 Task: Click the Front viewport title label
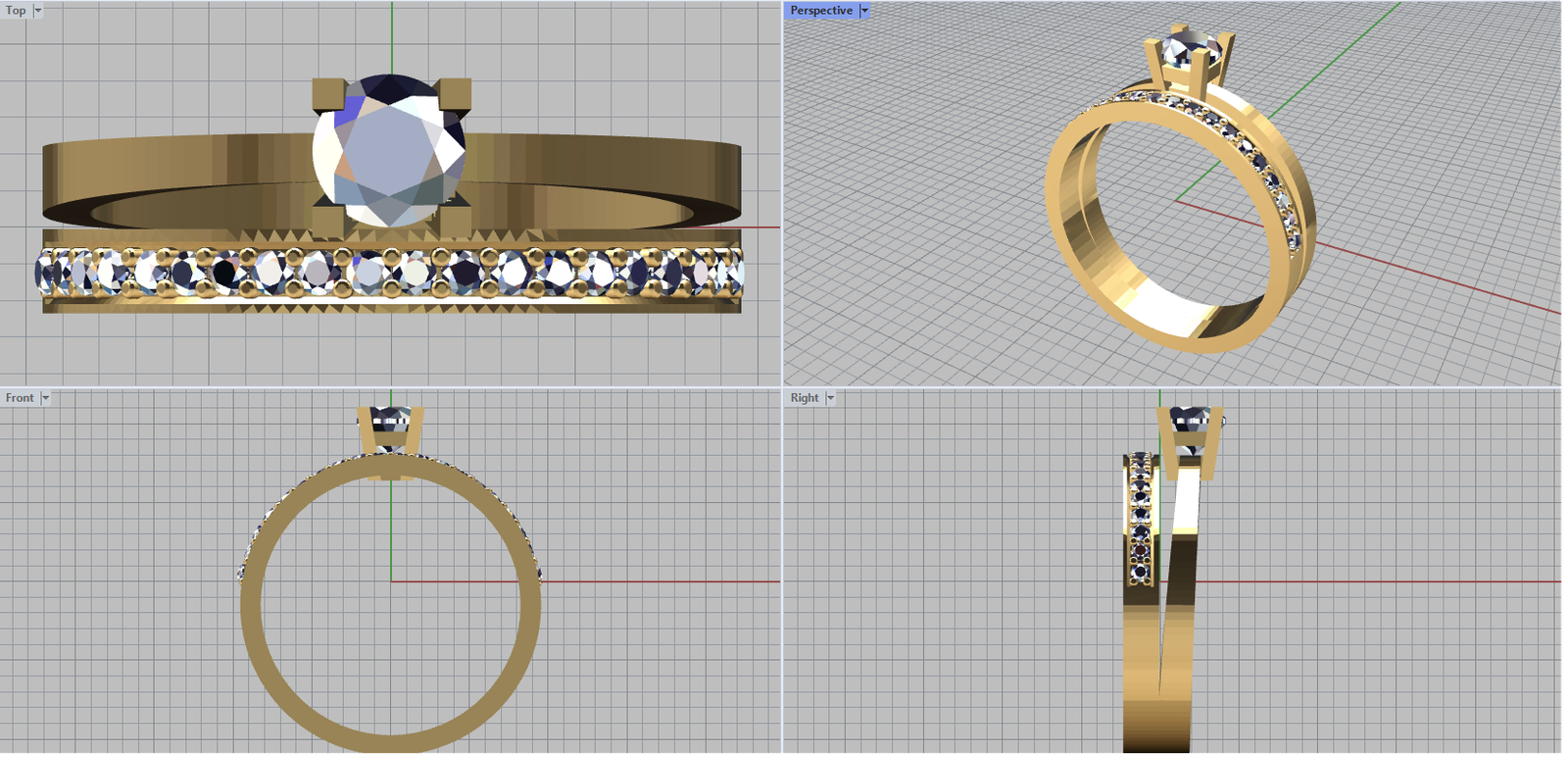[19, 398]
